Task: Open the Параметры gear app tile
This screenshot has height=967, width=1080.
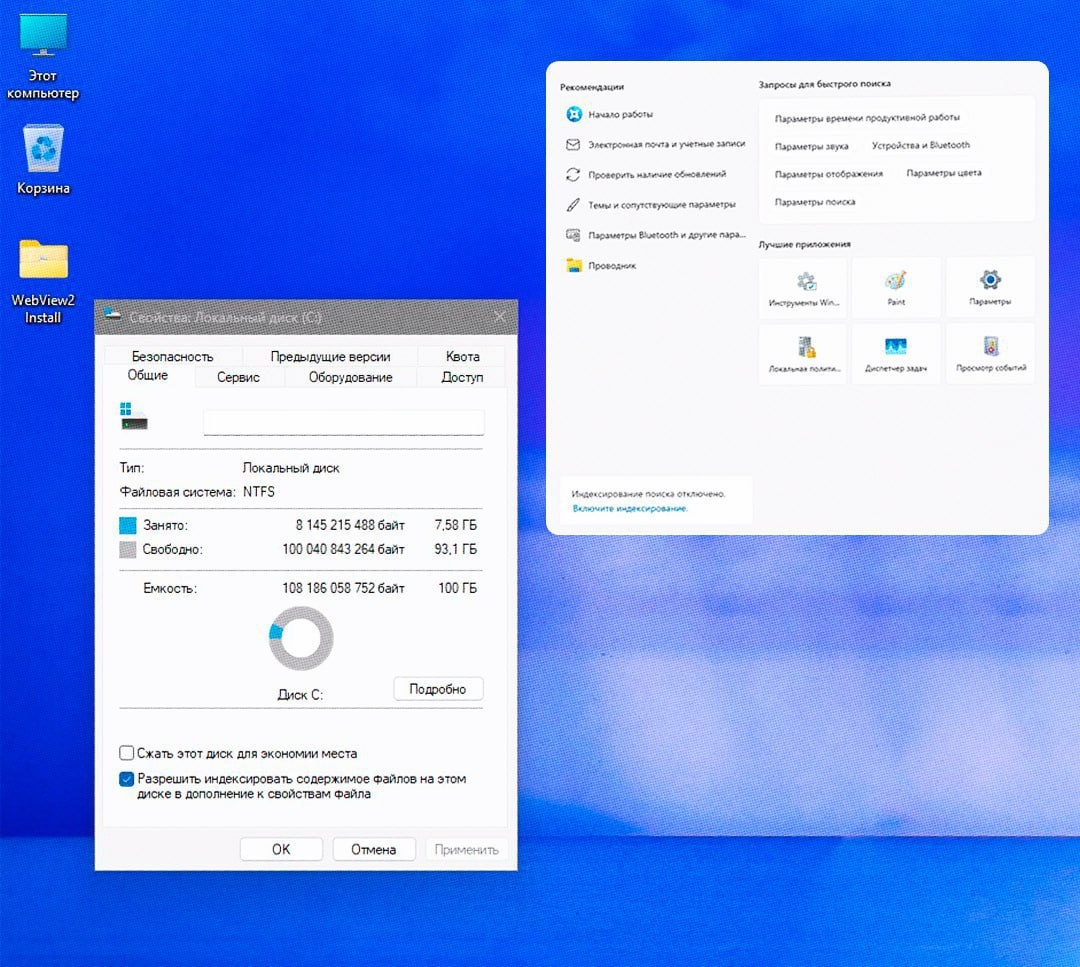Action: click(x=990, y=288)
